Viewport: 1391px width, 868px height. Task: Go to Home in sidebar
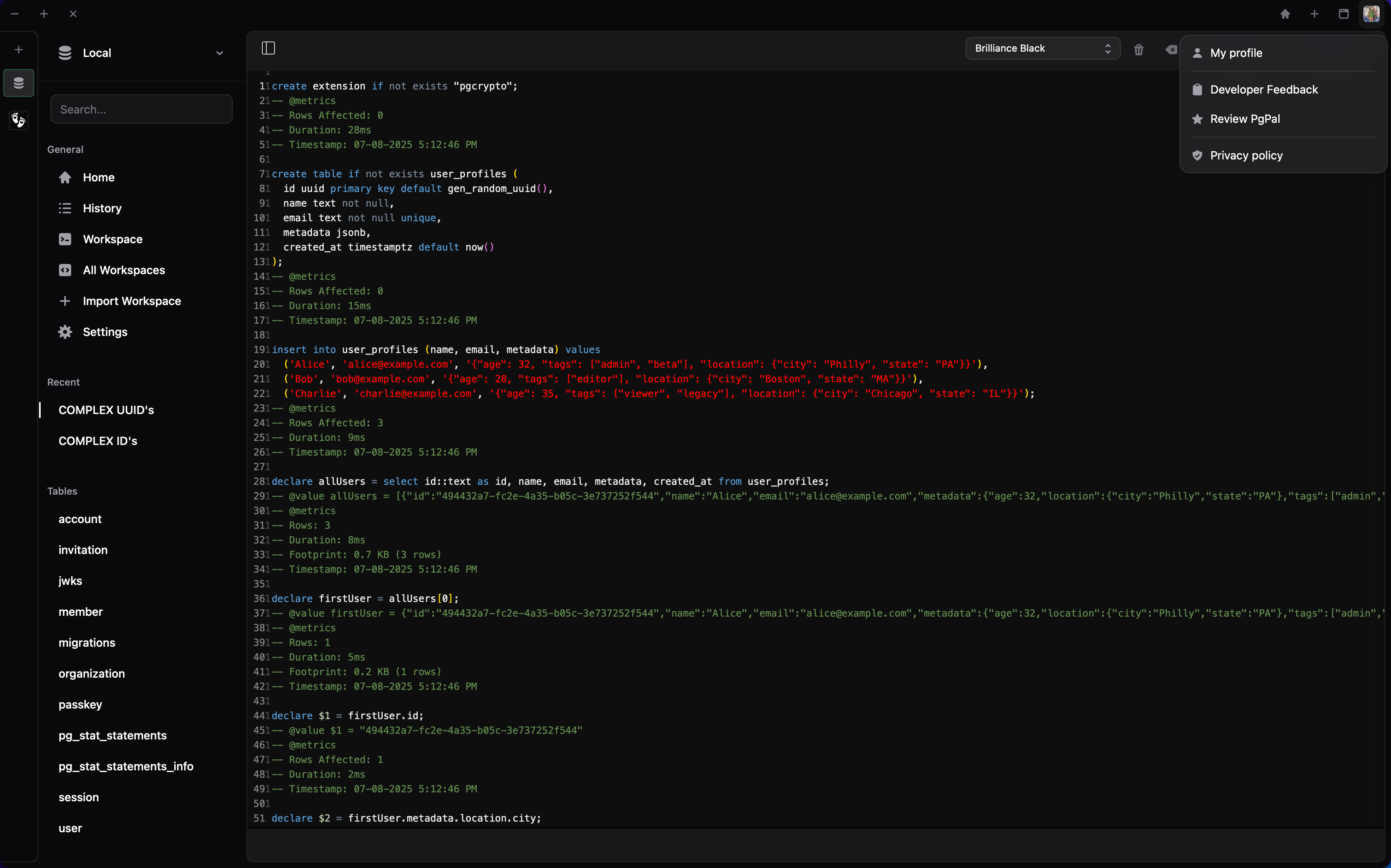point(141,177)
